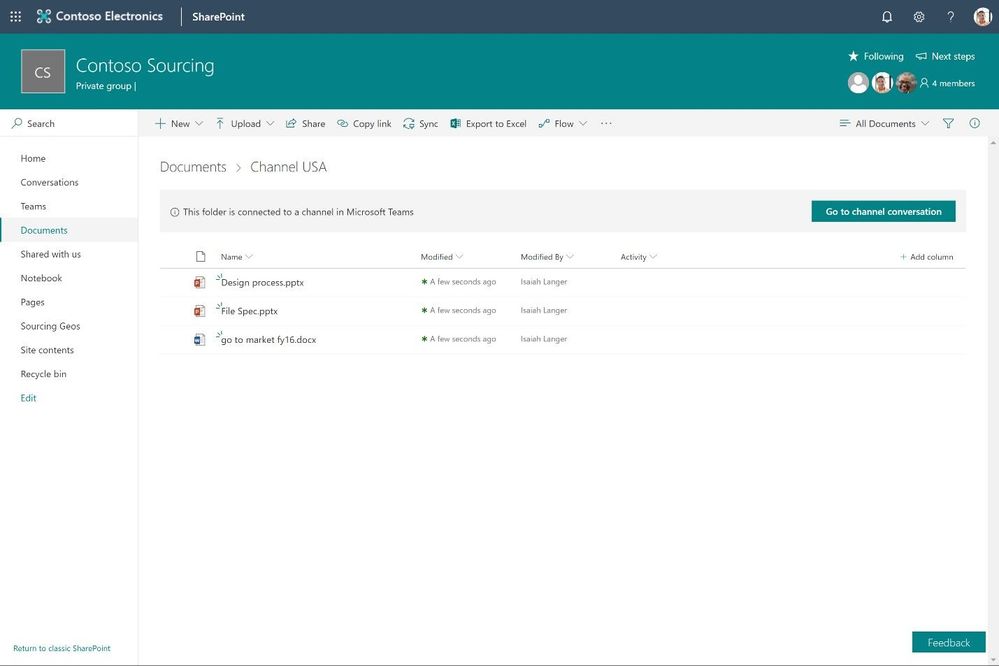Open Site contents in the left navigation
Screen dimensions: 999x666
47,350
